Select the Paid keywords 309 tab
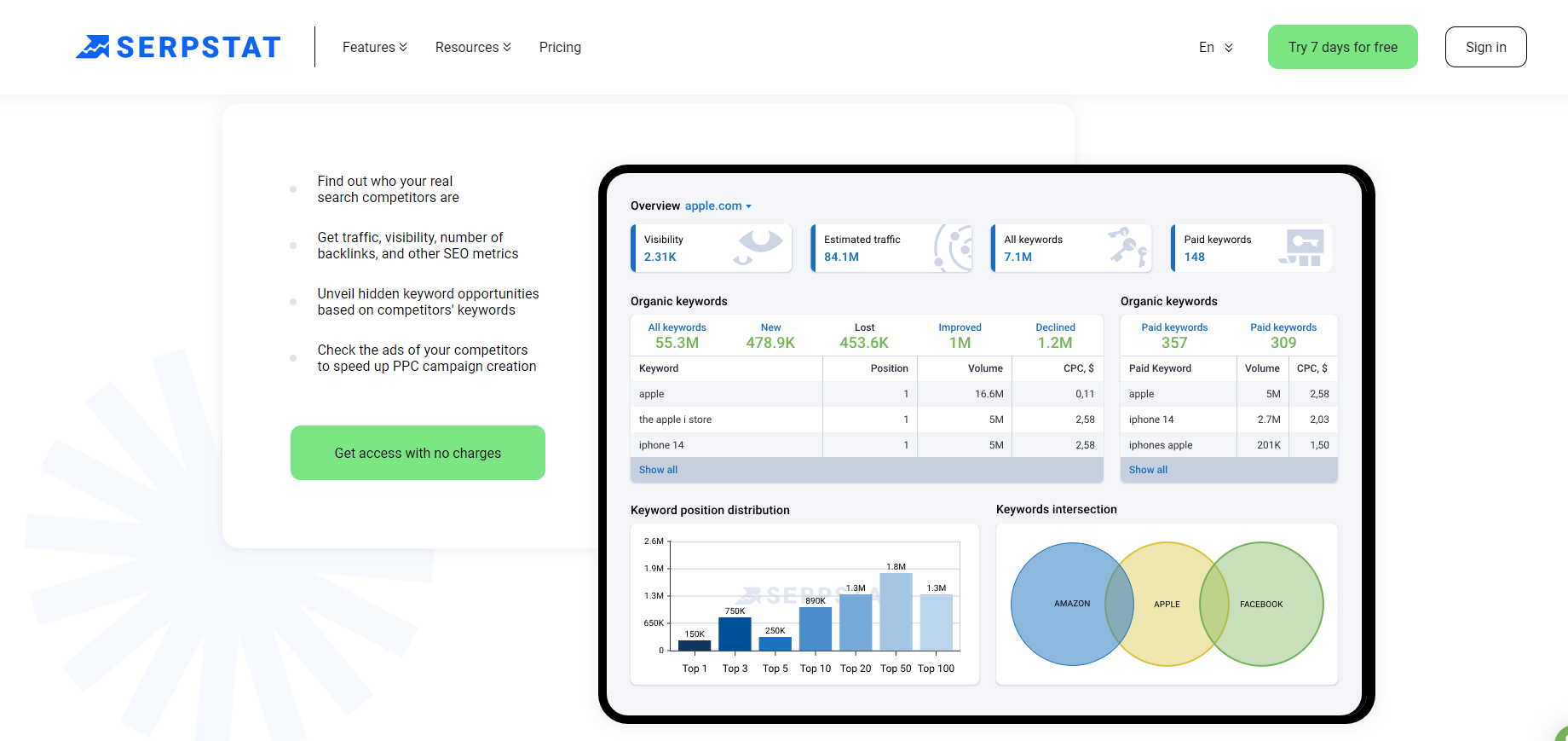This screenshot has height=741, width=1568. click(x=1283, y=336)
